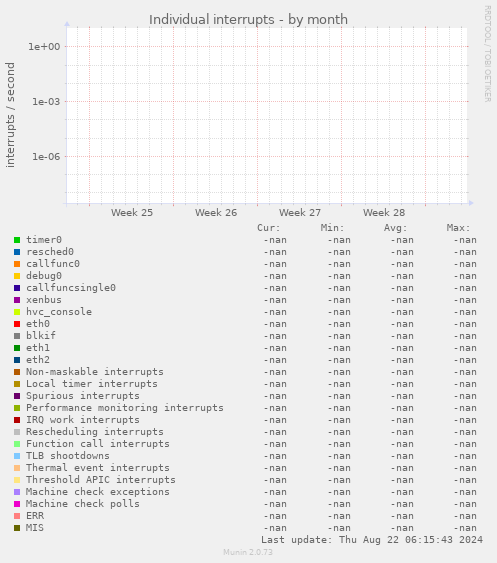The width and height of the screenshot is (497, 563).
Task: Click the yellow debug0 legend swatch
Action: (x=17, y=276)
